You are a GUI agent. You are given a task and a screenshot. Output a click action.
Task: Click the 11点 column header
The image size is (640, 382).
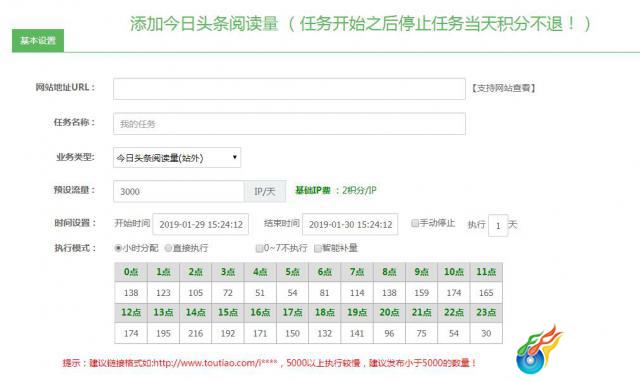[x=486, y=272]
